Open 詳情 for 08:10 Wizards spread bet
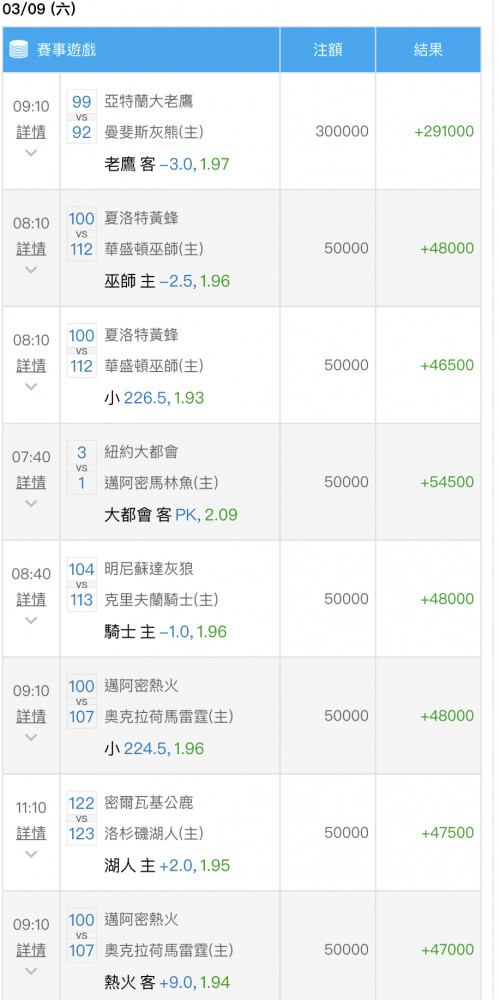The height and width of the screenshot is (1000, 500). pyautogui.click(x=31, y=249)
